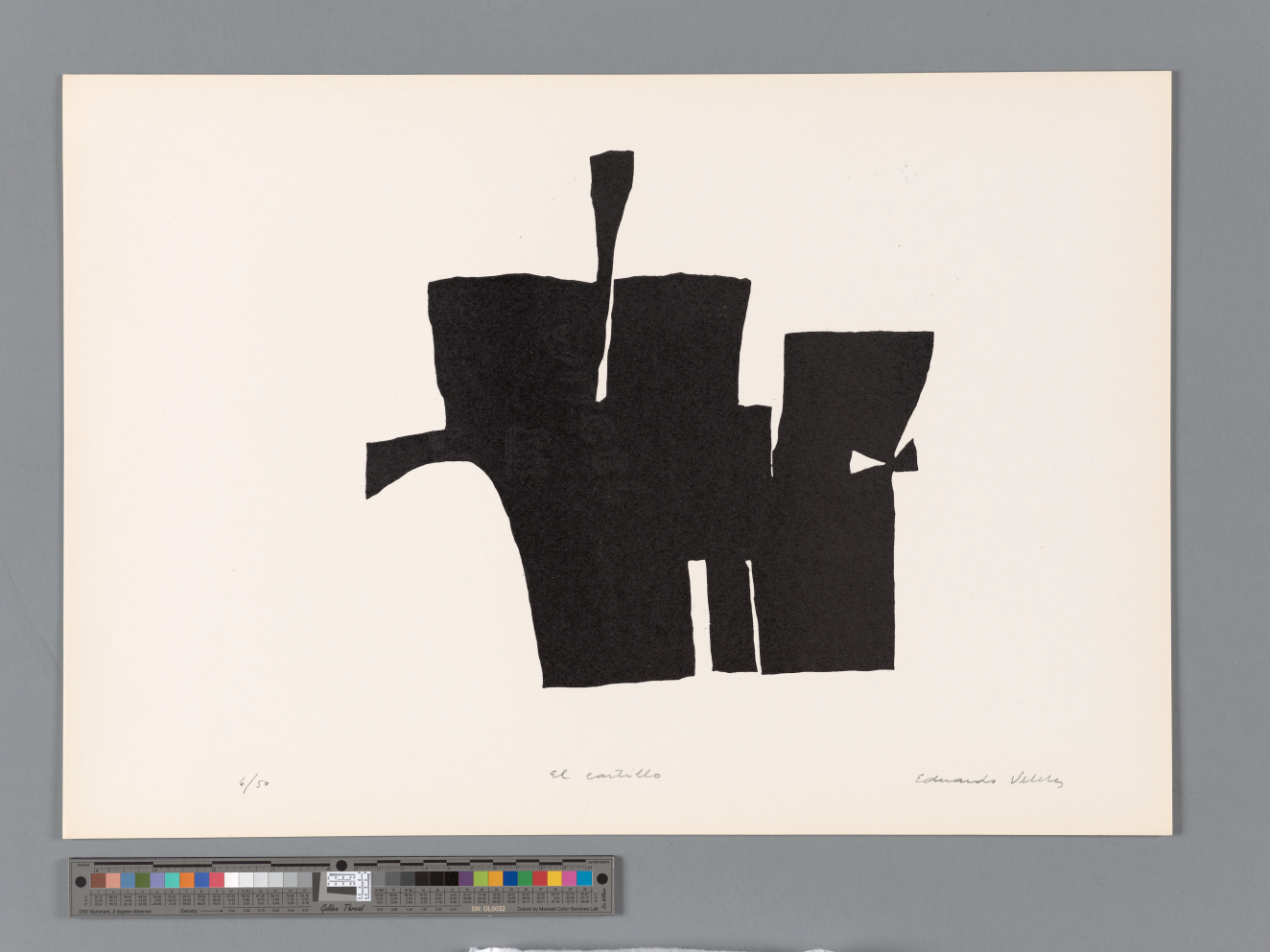
Task: Click the turquoise patch on the color strip
Action: pyautogui.click(x=172, y=880)
